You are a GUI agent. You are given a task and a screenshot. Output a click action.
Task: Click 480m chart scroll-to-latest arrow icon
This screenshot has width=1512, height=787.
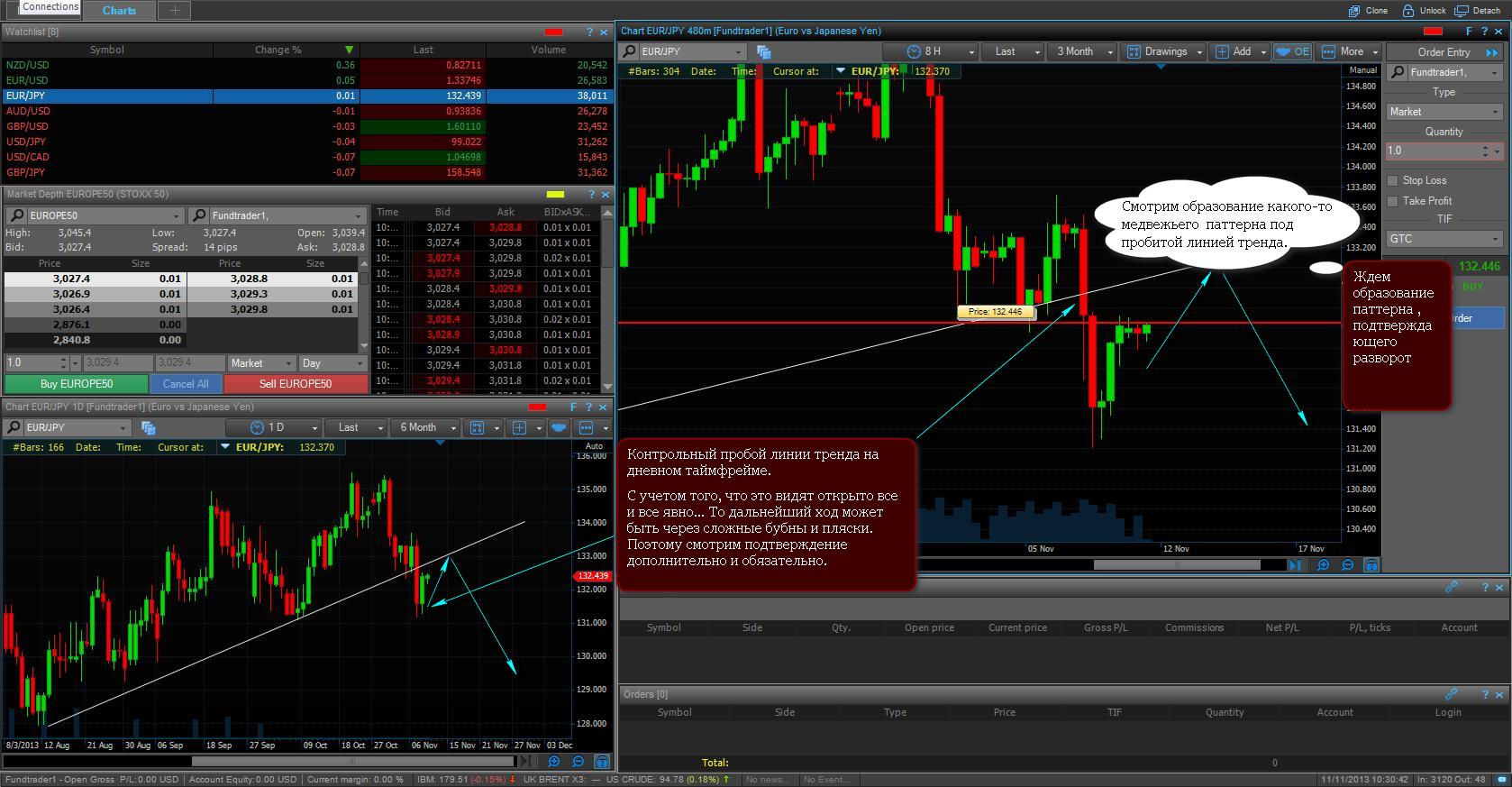(x=1295, y=565)
